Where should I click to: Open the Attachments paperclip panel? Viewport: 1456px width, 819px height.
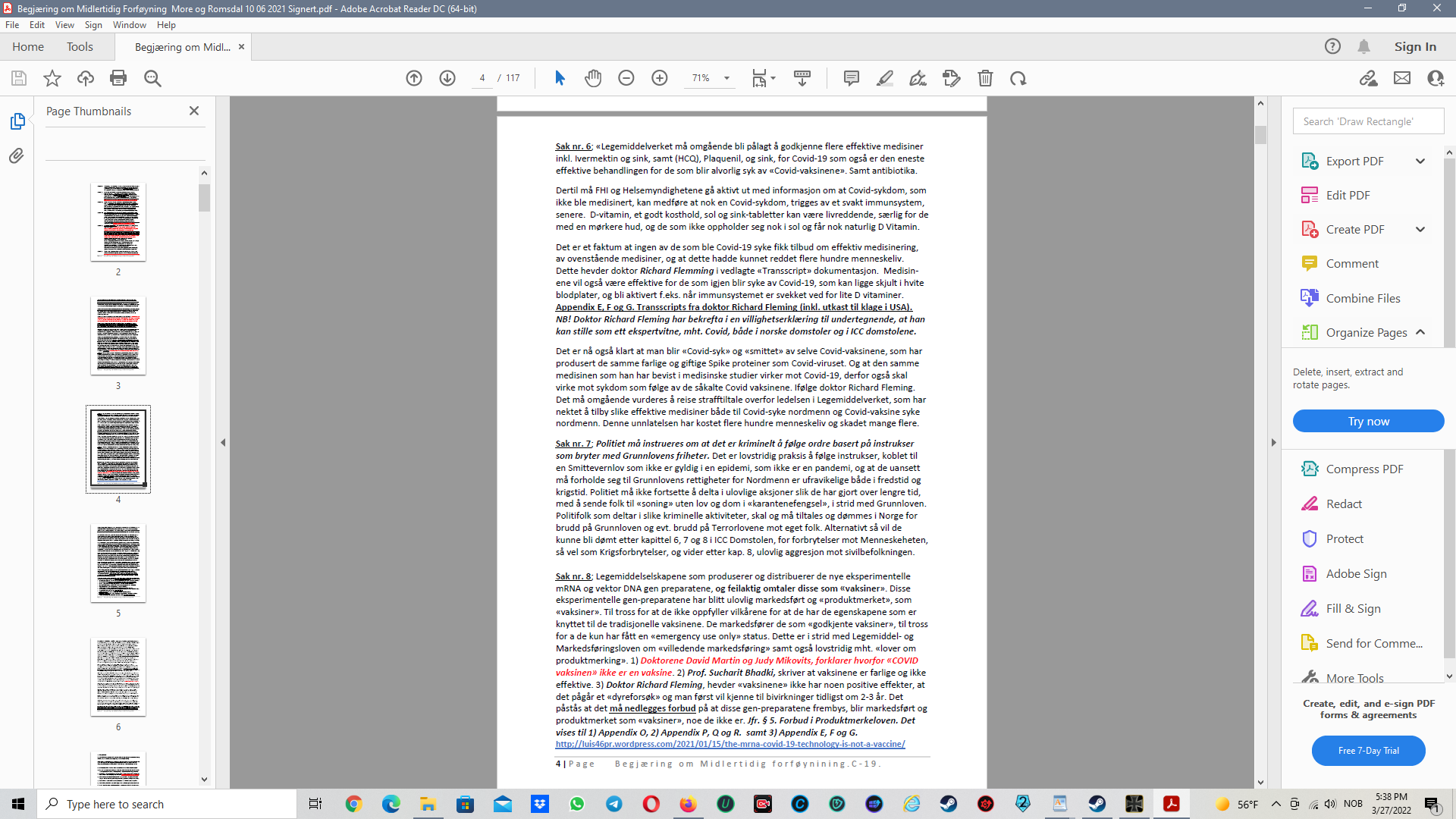click(17, 156)
